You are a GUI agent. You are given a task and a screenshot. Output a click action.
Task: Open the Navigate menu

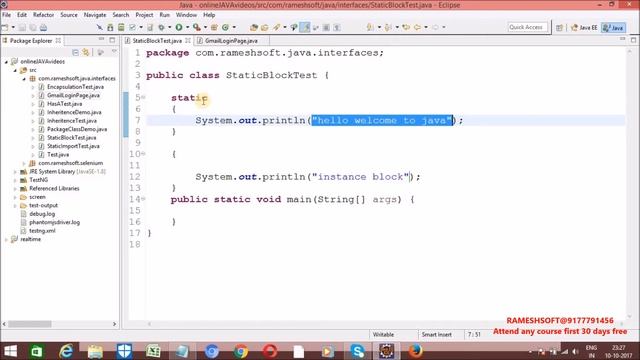(95, 15)
